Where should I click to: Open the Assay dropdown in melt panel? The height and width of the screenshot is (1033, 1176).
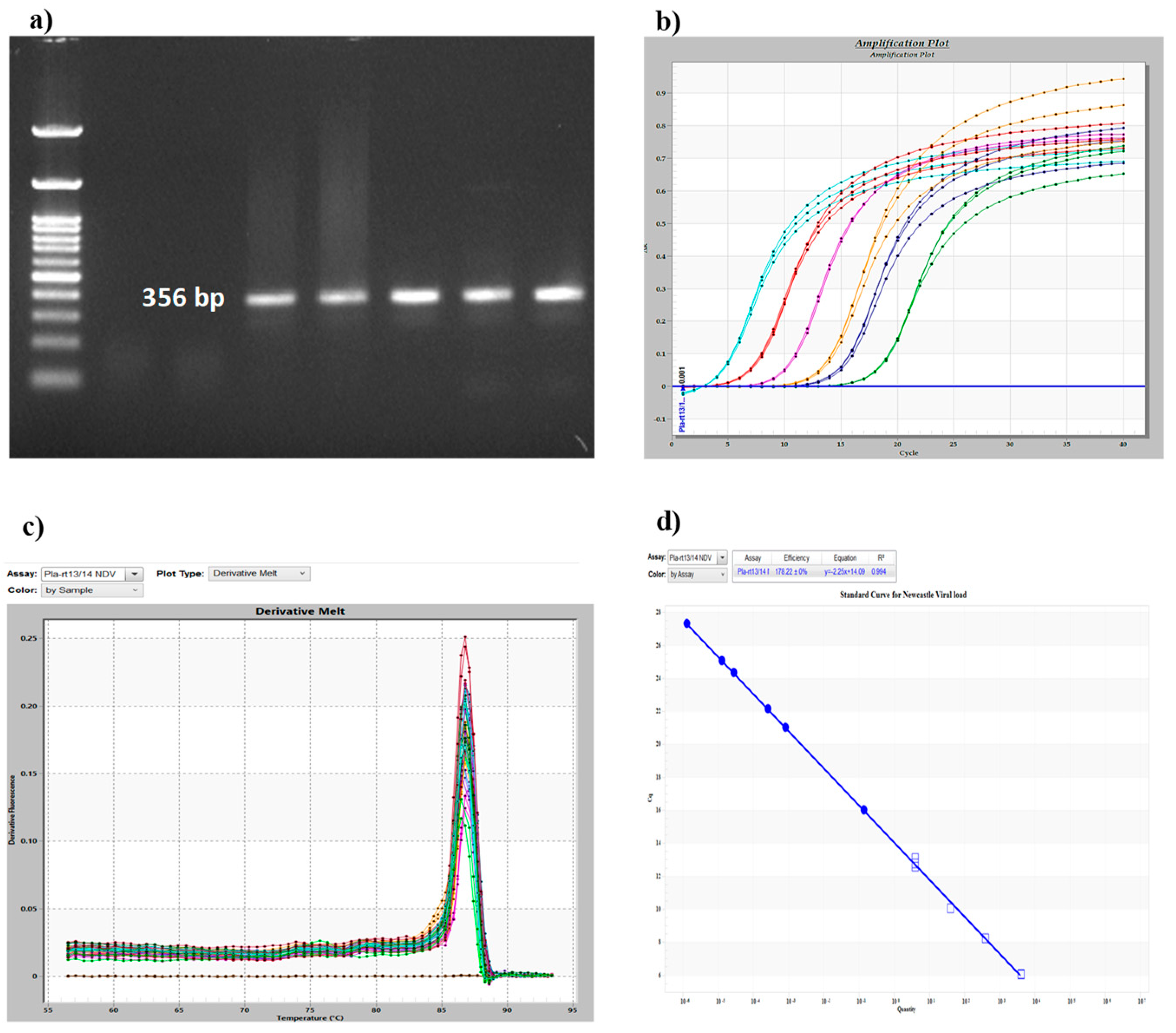coord(134,574)
